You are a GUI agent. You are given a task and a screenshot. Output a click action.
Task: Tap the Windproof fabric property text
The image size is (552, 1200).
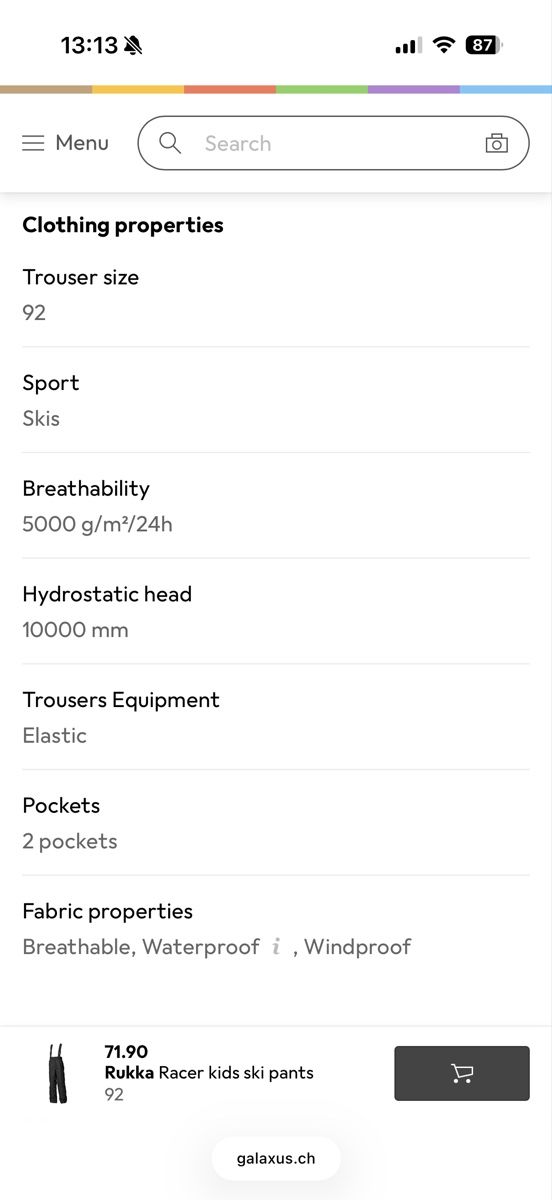tap(357, 947)
